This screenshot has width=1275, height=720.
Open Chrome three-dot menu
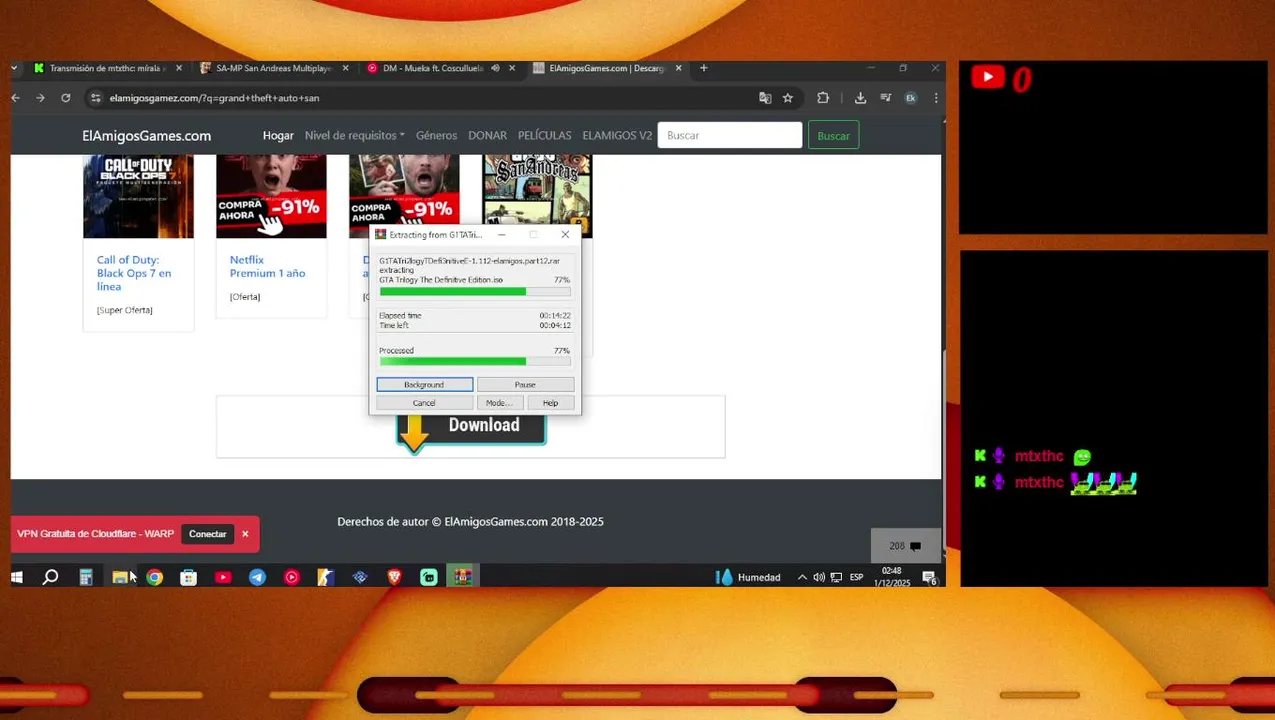(936, 98)
